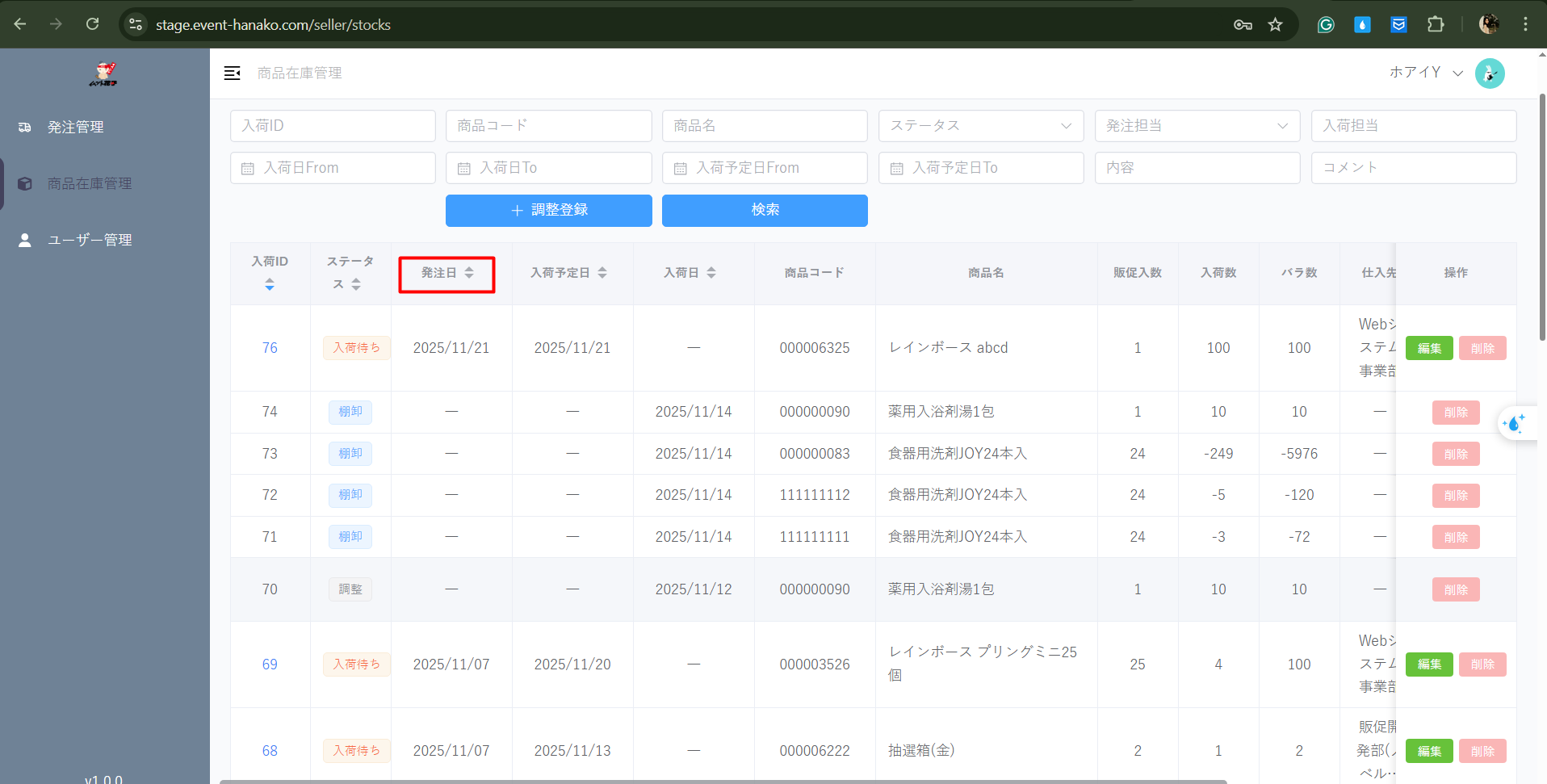Open the browser extensions puzzle icon
This screenshot has width=1547, height=784.
point(1435,24)
